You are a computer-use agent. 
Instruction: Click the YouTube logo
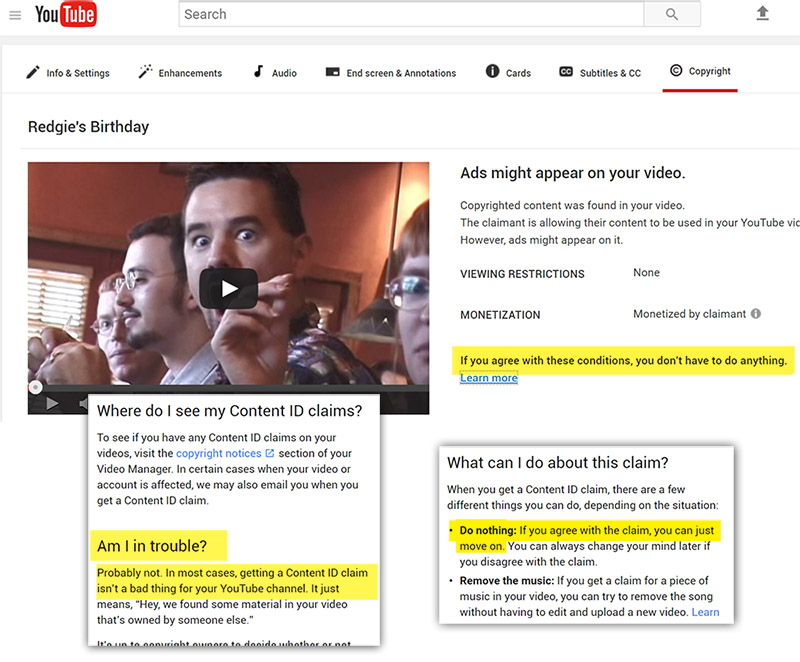[x=66, y=14]
